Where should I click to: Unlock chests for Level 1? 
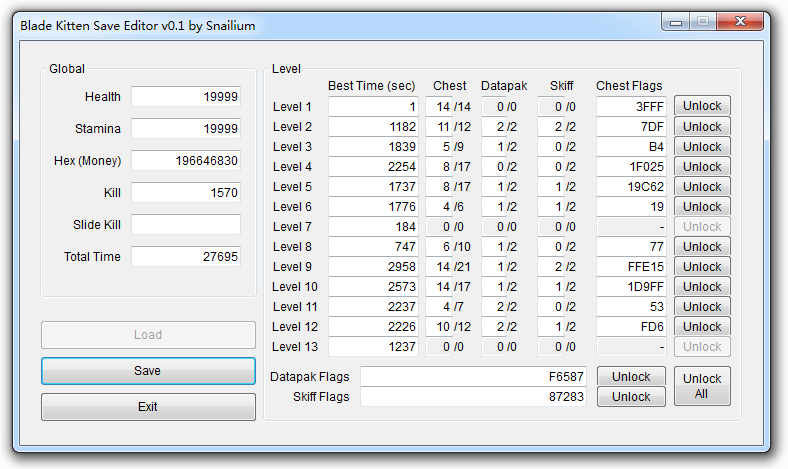click(x=702, y=106)
